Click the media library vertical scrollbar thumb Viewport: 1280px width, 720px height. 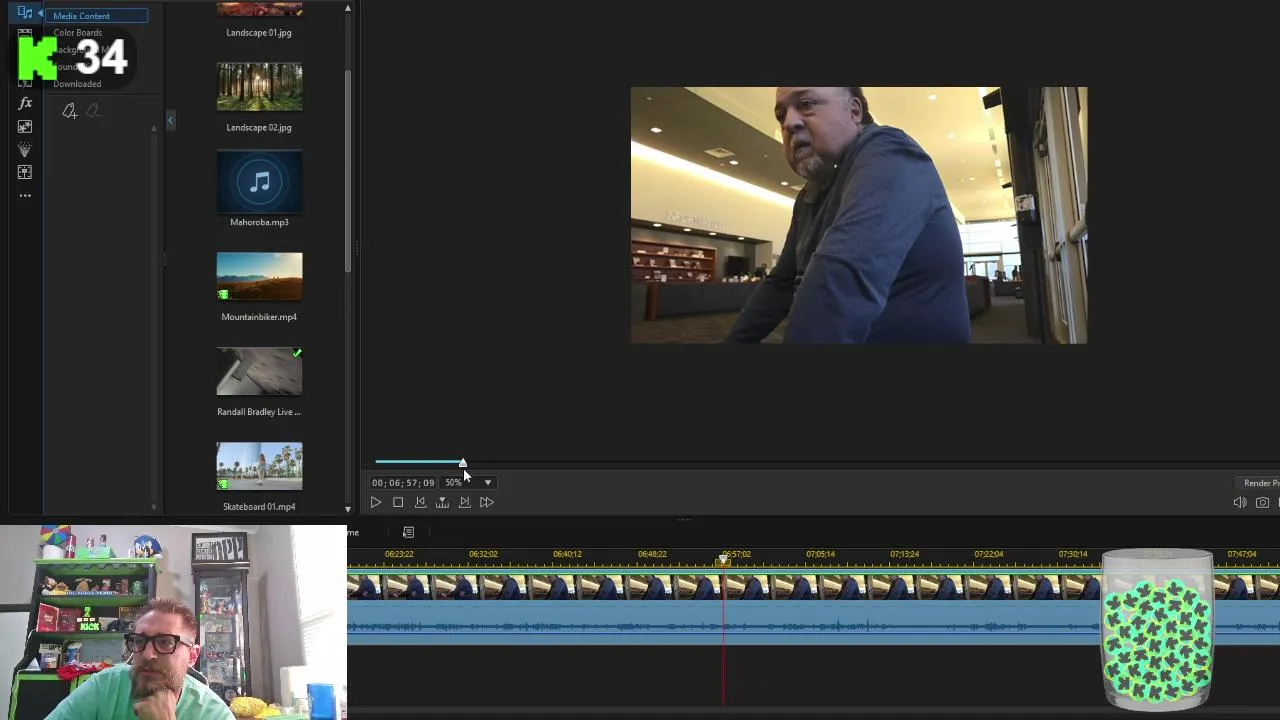pyautogui.click(x=348, y=170)
